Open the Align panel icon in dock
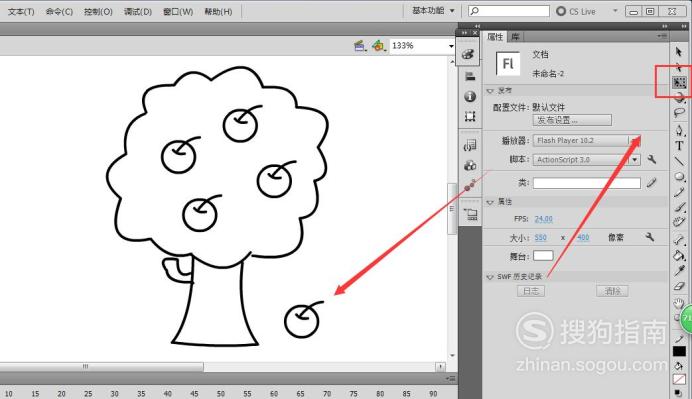692x399 pixels. pyautogui.click(x=470, y=76)
